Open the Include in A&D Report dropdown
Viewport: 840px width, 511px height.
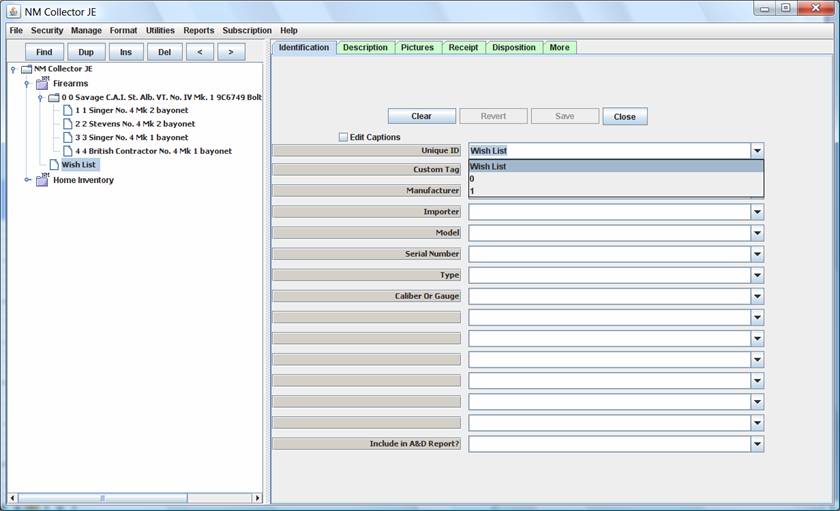coord(757,444)
